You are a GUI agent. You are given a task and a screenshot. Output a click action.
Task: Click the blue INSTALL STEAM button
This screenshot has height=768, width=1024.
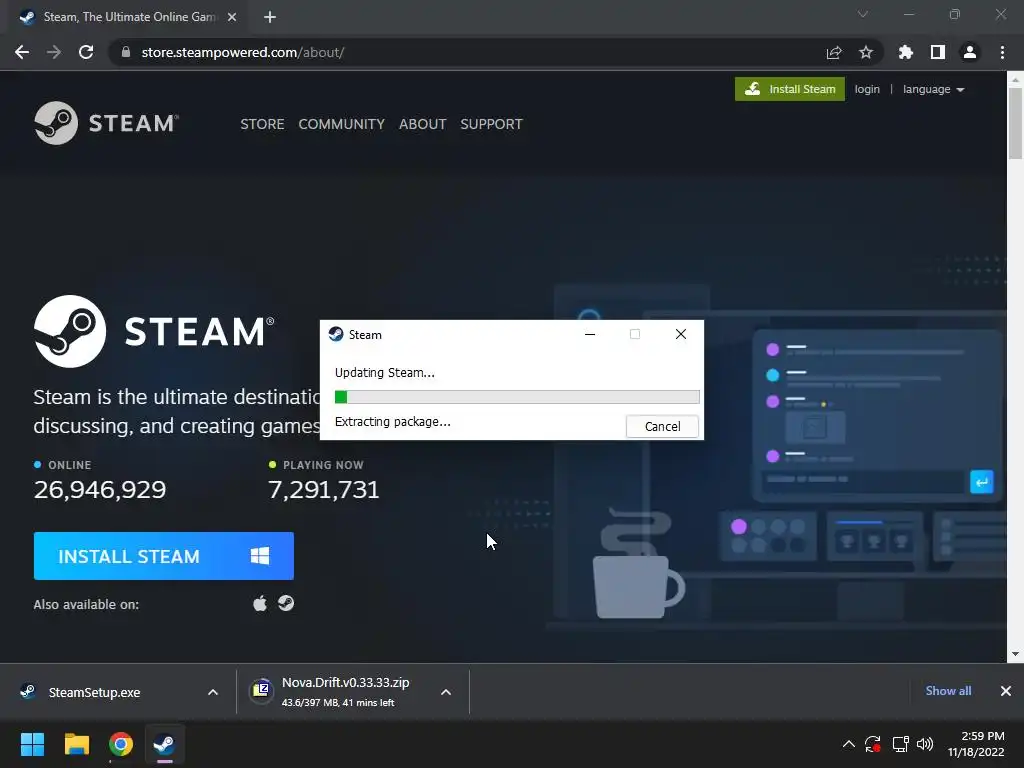click(164, 556)
